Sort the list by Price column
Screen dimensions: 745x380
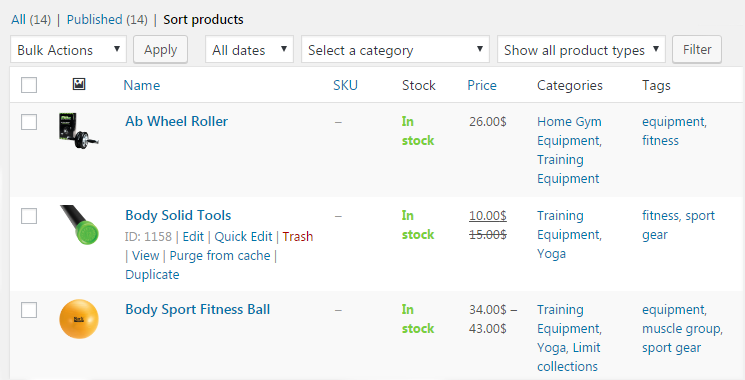pos(482,85)
